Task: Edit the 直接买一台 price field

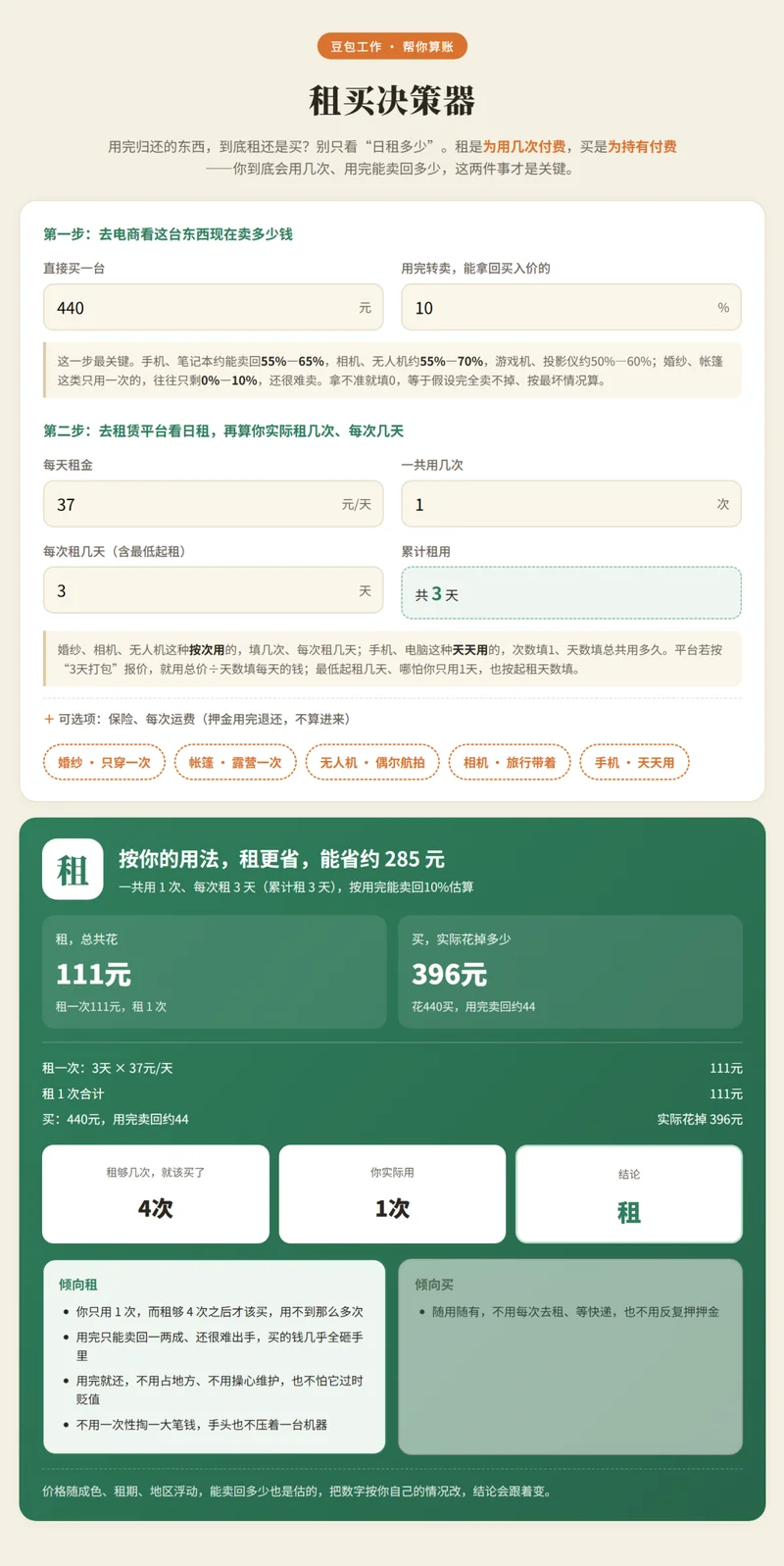Action: [213, 307]
